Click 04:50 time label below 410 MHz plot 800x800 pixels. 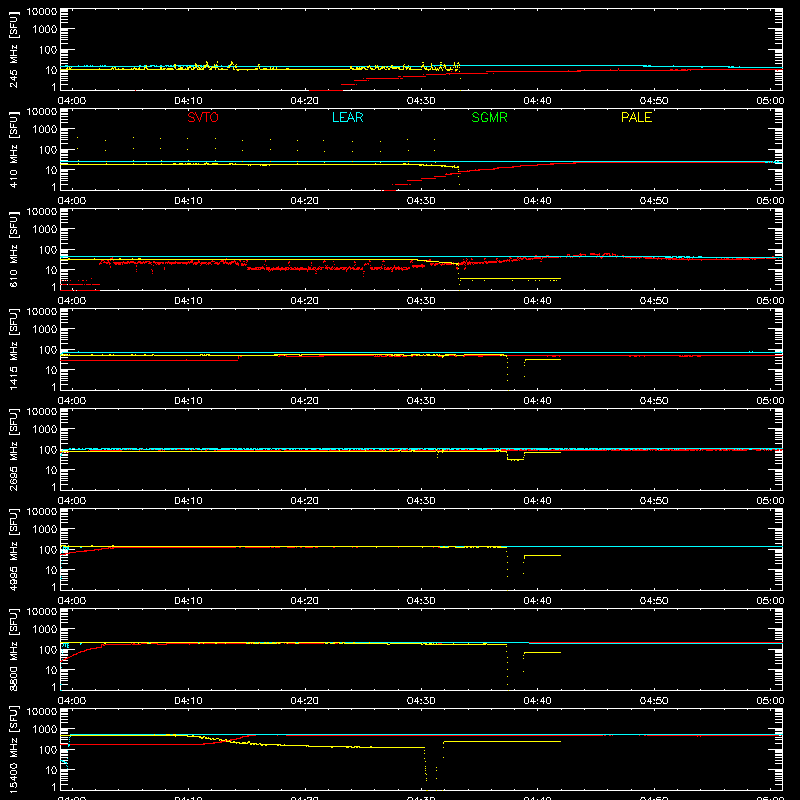654,201
